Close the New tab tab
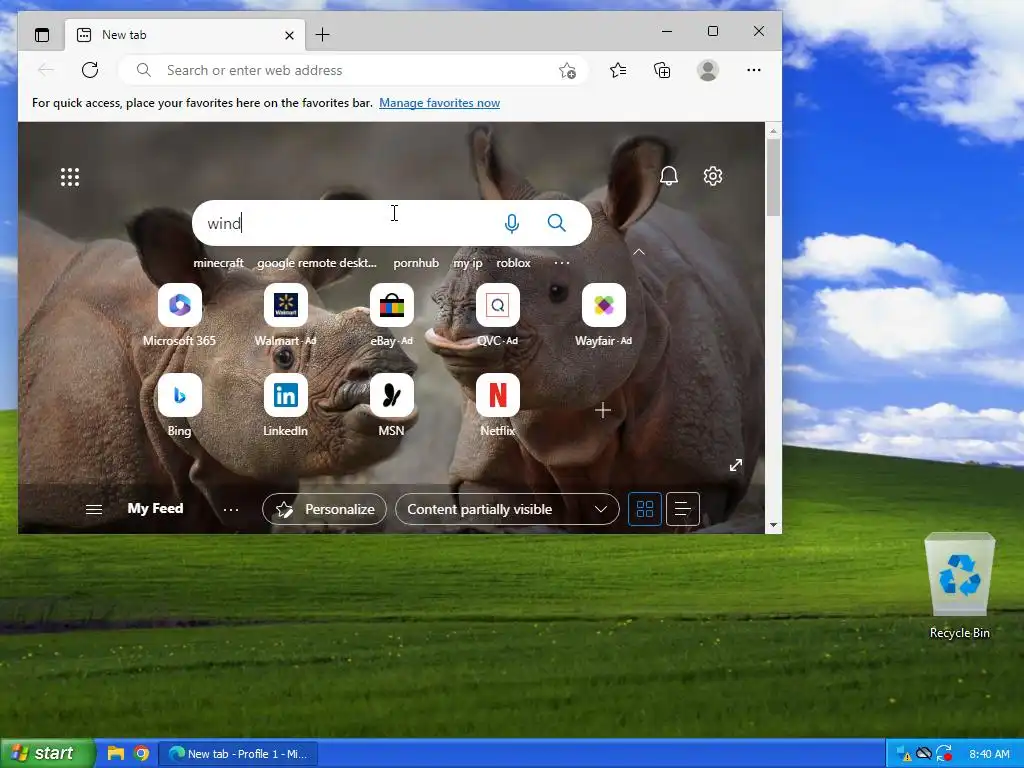 (289, 35)
